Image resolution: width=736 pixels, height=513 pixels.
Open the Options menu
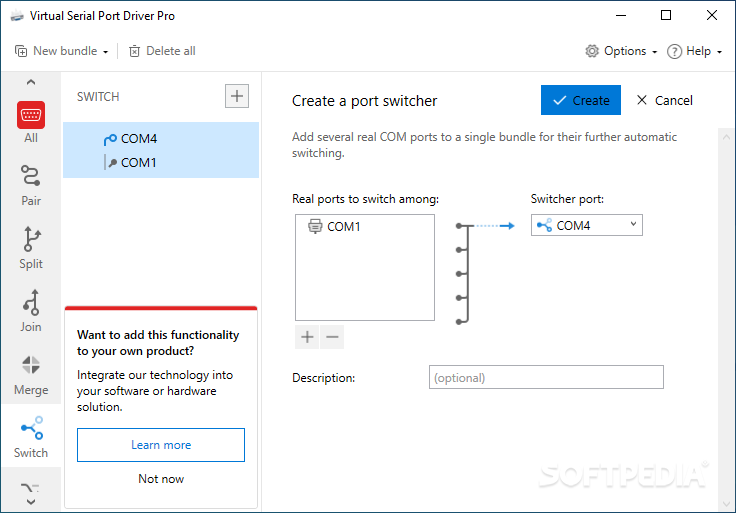click(621, 51)
